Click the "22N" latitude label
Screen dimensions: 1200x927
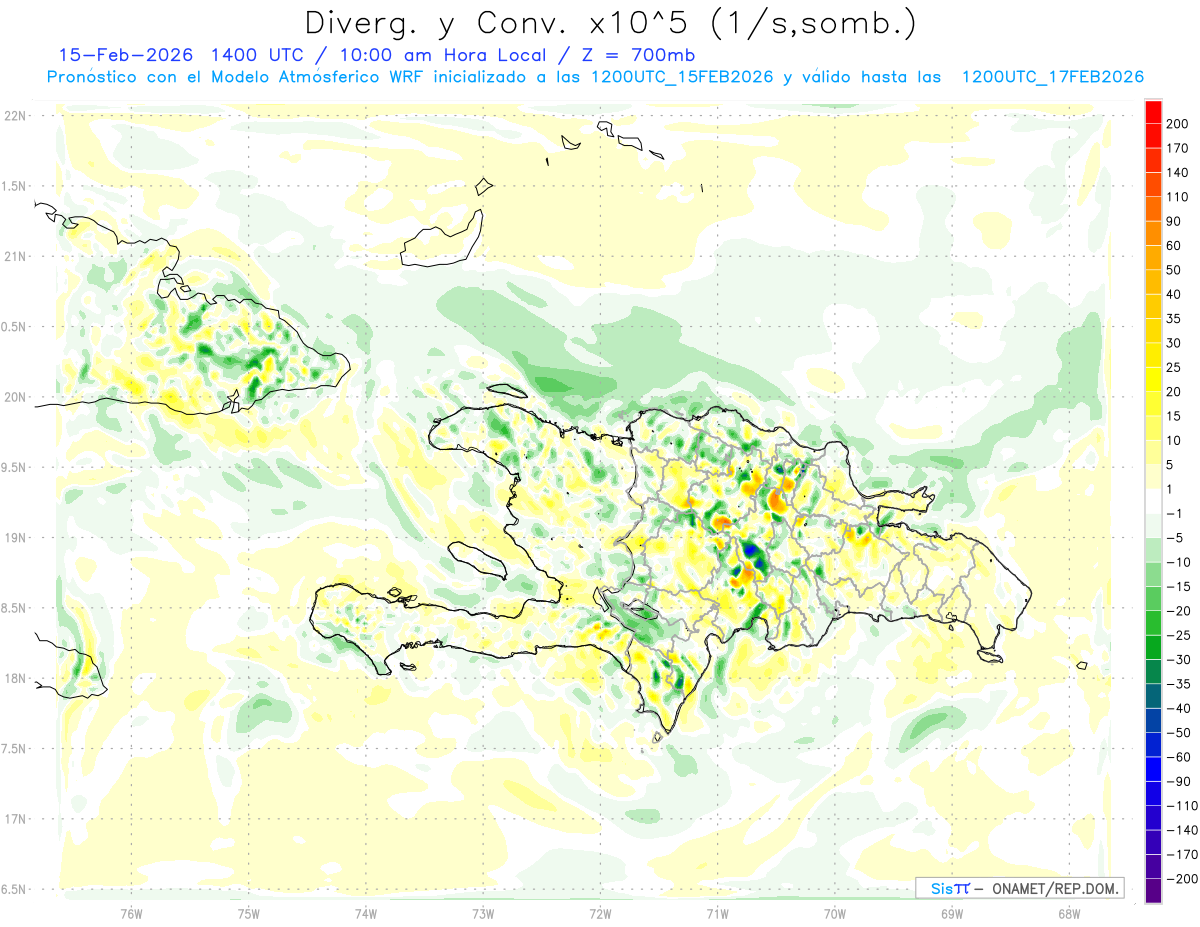coord(16,116)
